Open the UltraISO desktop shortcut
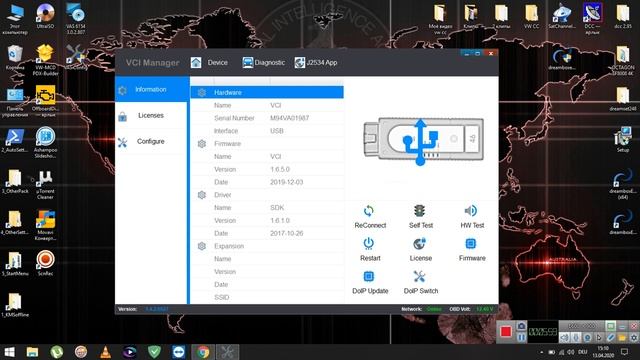 (x=45, y=16)
